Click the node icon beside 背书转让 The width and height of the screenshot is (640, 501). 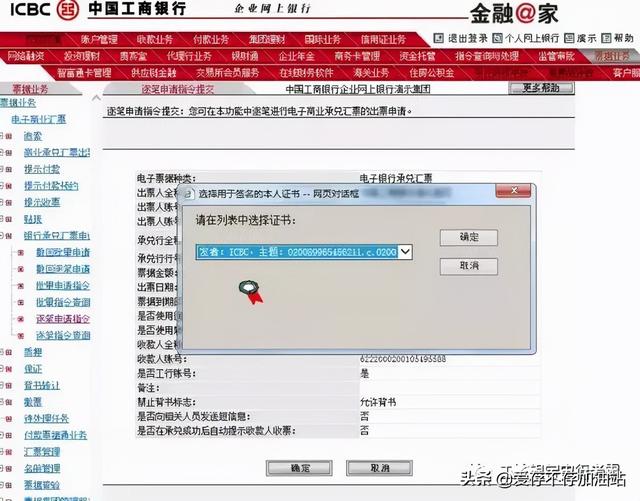9,385
